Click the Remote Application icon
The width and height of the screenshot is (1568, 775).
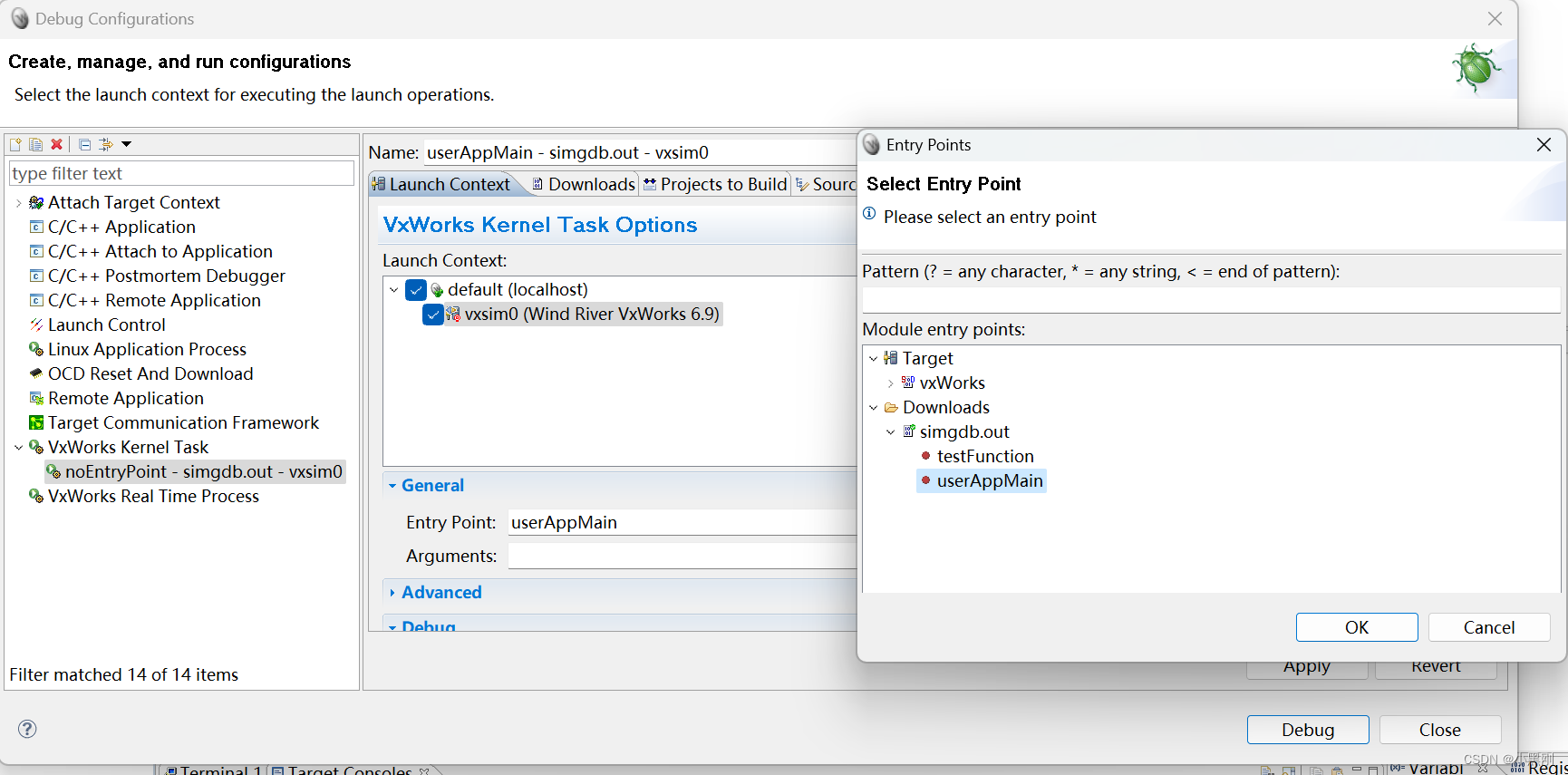pyautogui.click(x=36, y=399)
